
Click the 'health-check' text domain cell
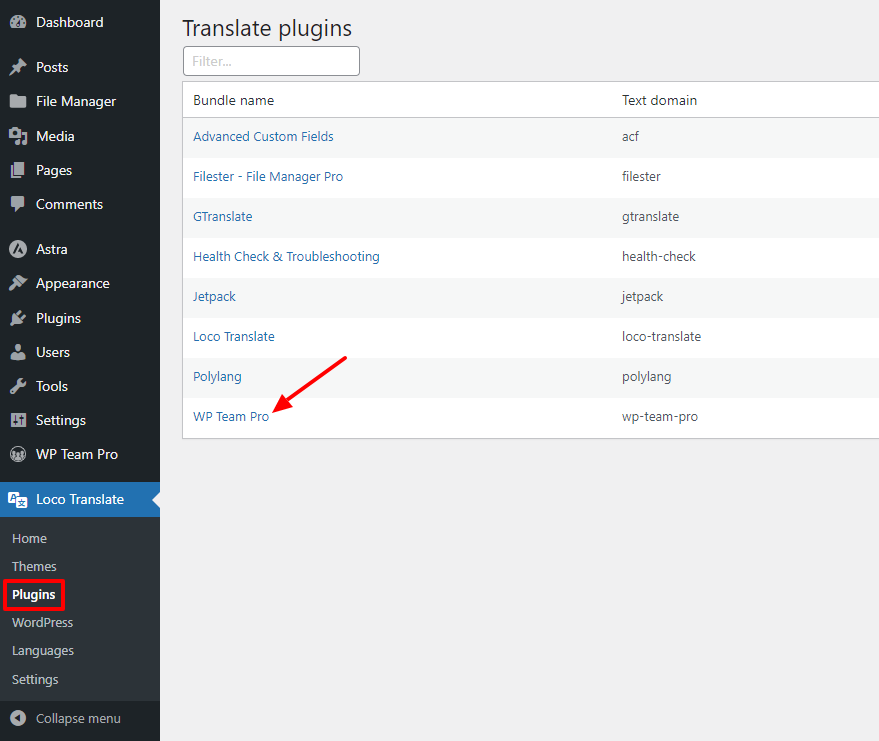click(659, 257)
